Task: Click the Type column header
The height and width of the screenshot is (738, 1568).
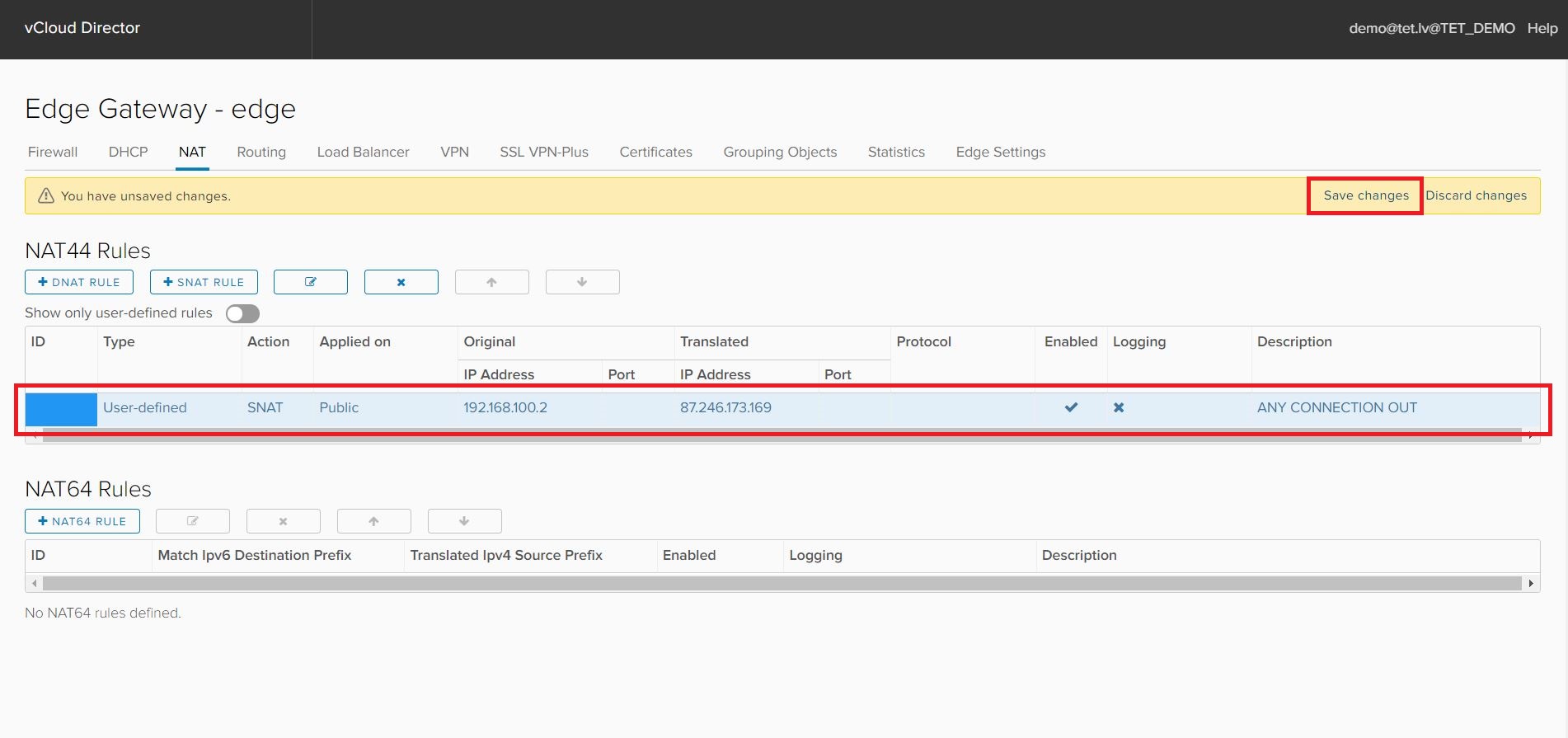Action: (x=119, y=341)
